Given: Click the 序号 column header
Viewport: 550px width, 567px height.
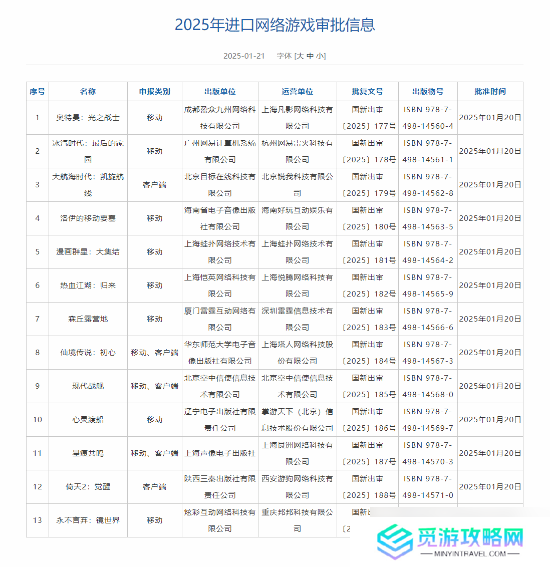Looking at the screenshot, I should [x=37, y=91].
